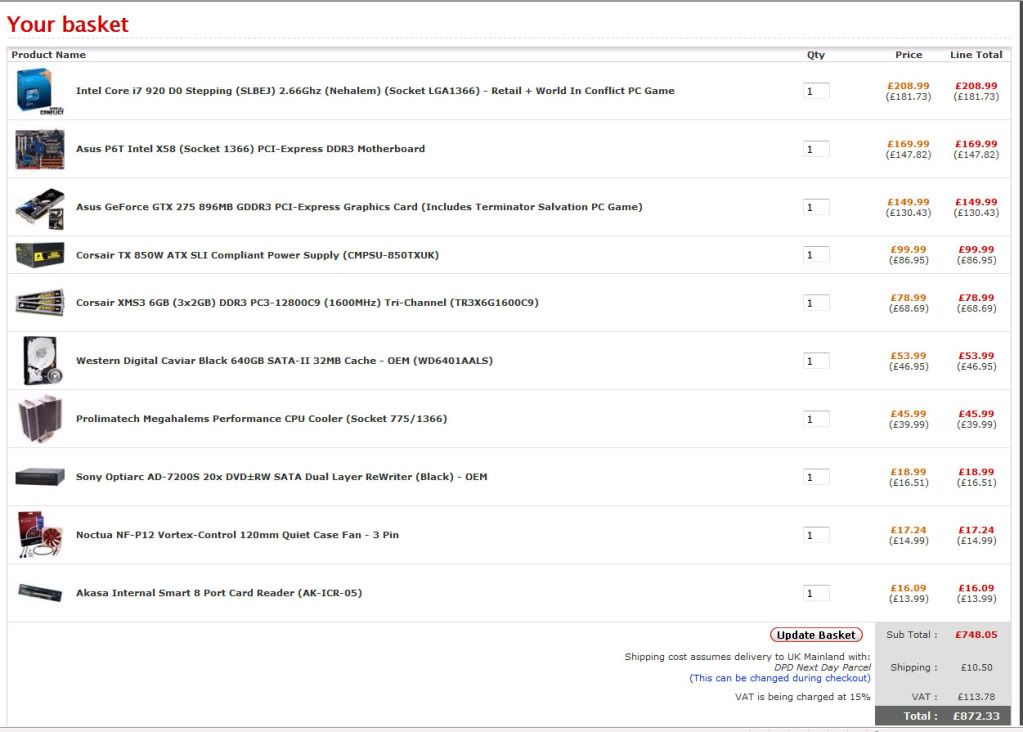
Task: Click the Corsair XMS3 line total £78.99
Action: (x=976, y=298)
